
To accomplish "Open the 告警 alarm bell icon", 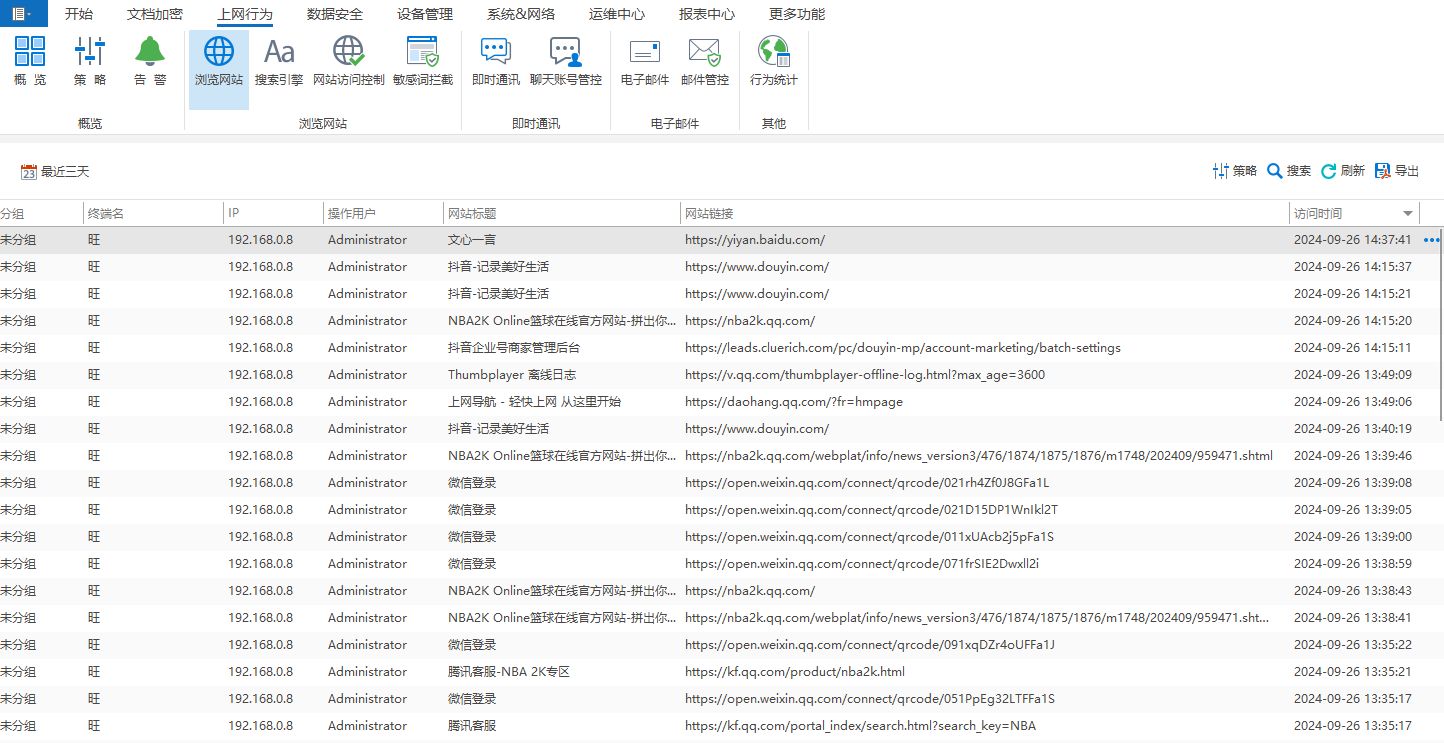I will [150, 61].
